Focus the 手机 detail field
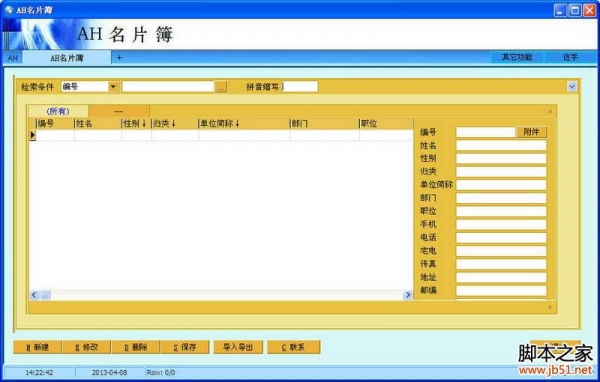 tap(501, 225)
